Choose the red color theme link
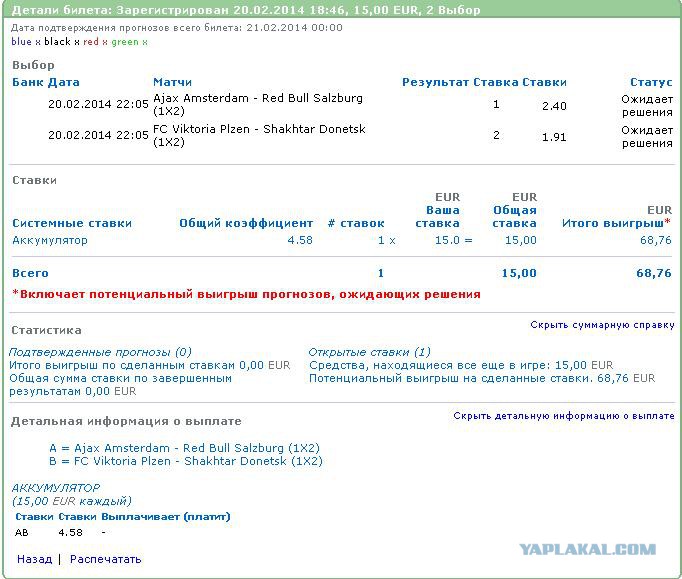 coord(90,42)
